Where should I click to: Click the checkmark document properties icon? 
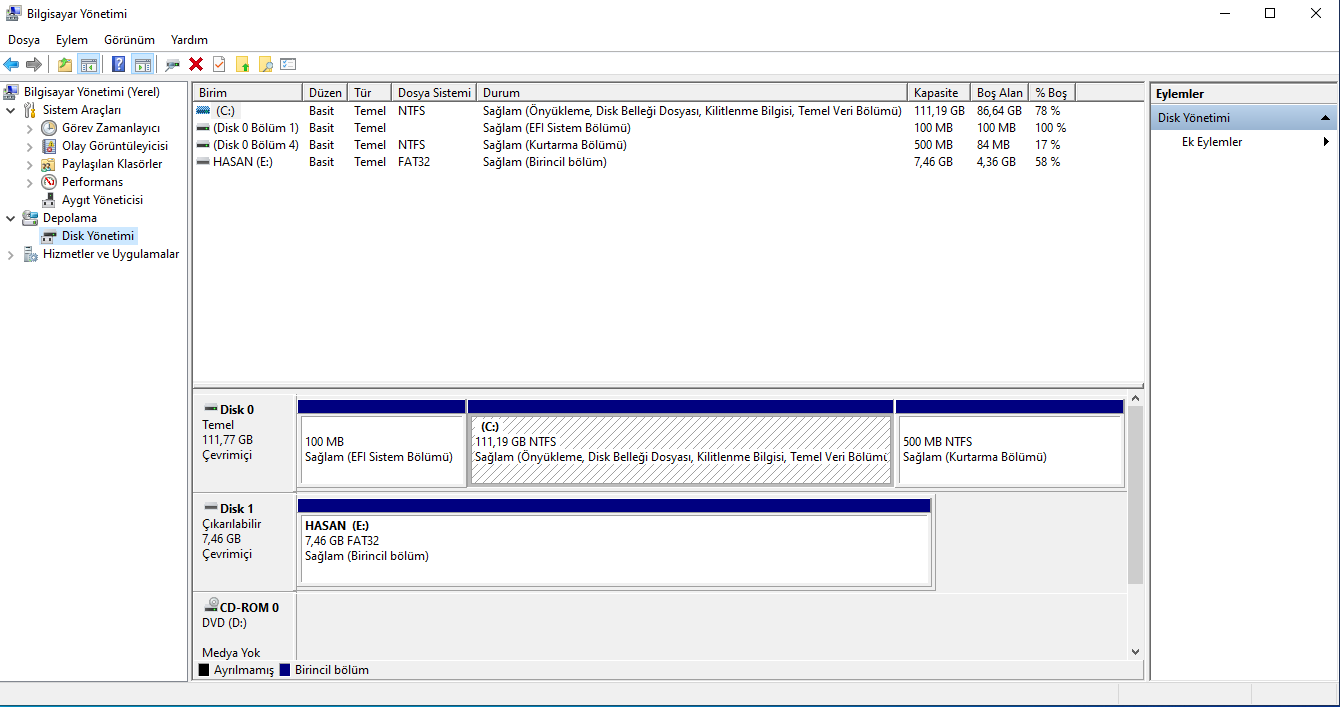pyautogui.click(x=219, y=64)
